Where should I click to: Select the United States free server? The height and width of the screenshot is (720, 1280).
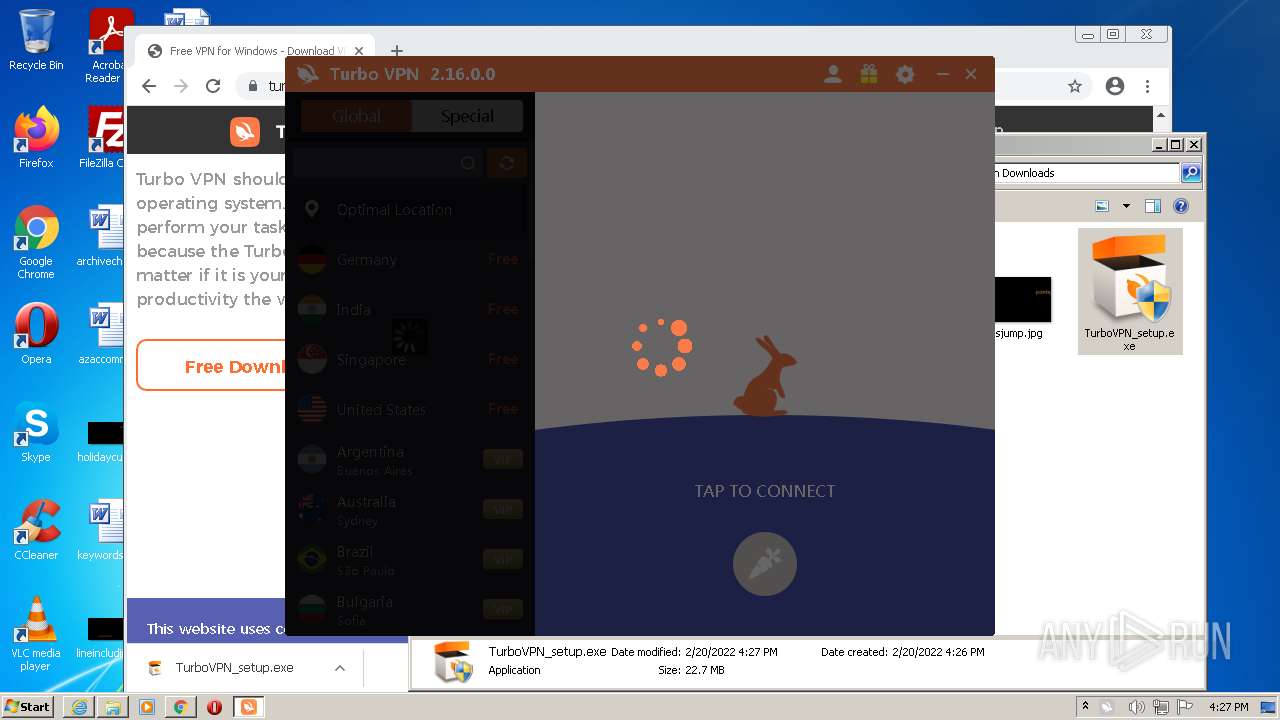410,410
